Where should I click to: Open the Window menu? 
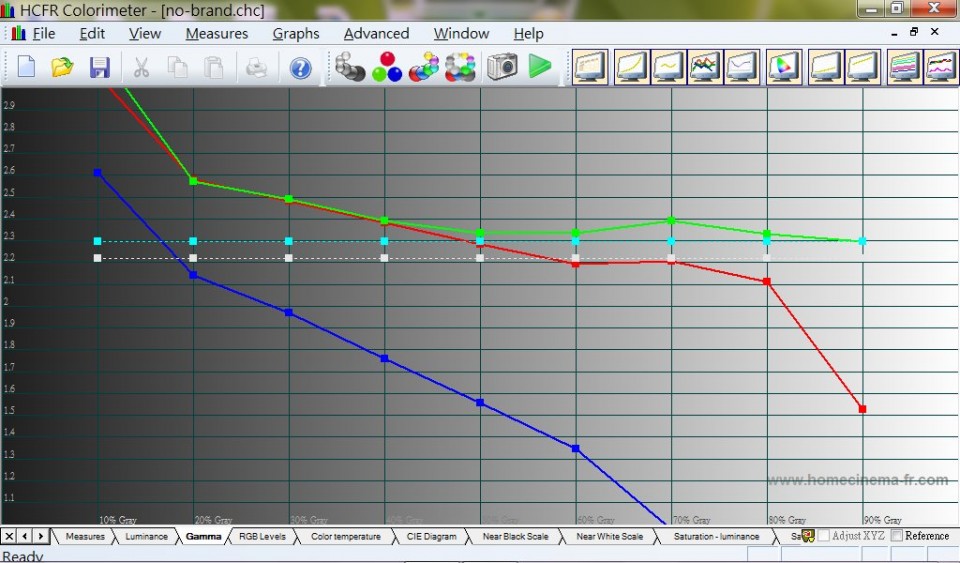(x=461, y=34)
